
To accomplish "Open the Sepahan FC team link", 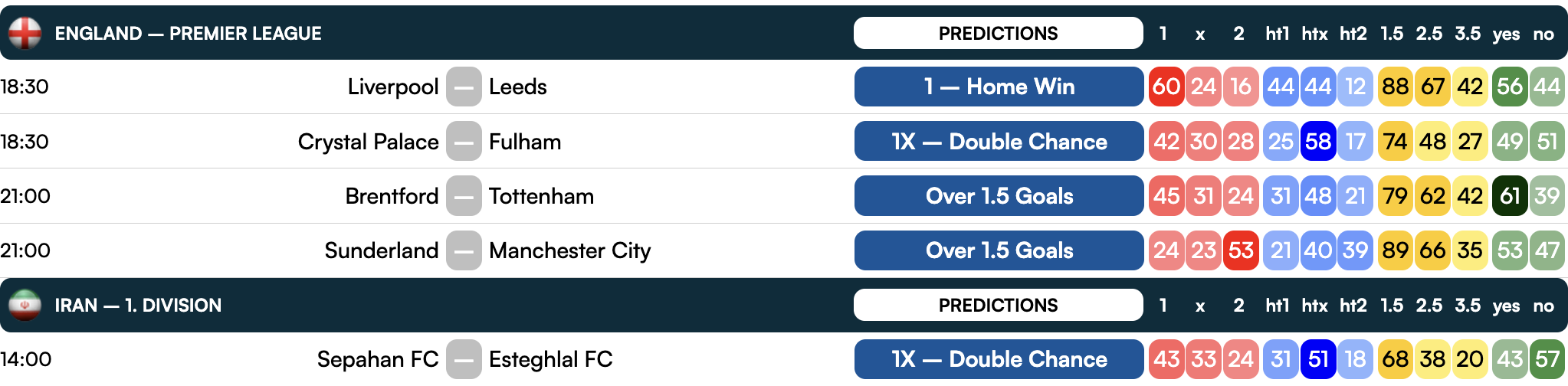I will 378,359.
